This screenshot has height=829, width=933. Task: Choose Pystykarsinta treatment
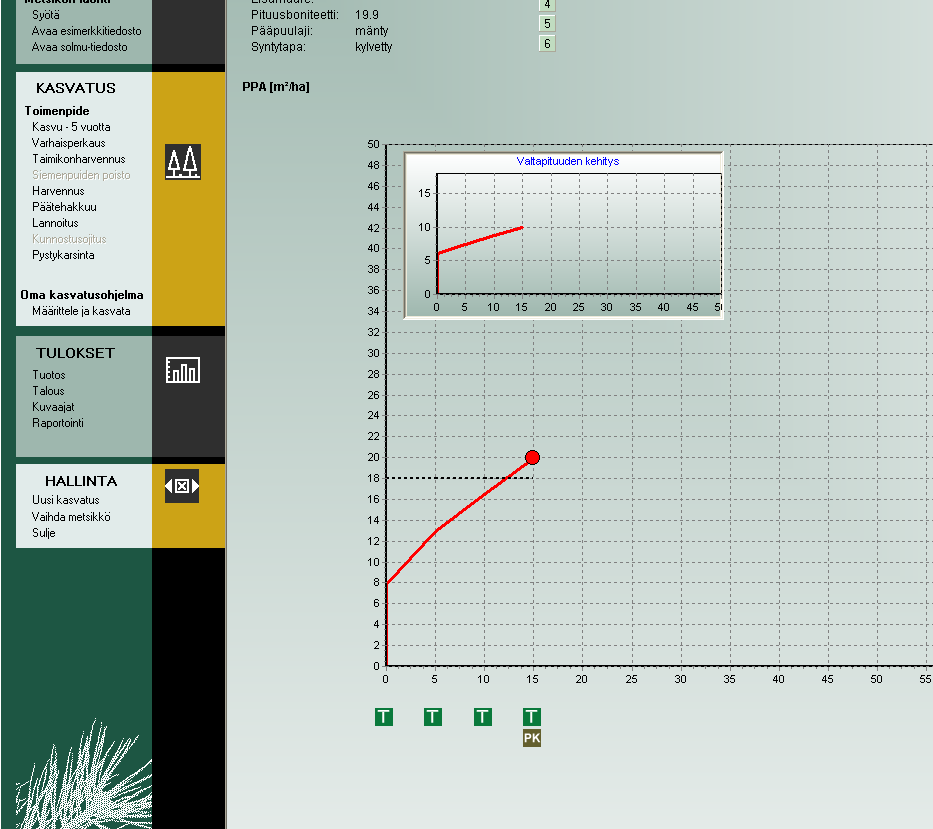click(x=63, y=255)
